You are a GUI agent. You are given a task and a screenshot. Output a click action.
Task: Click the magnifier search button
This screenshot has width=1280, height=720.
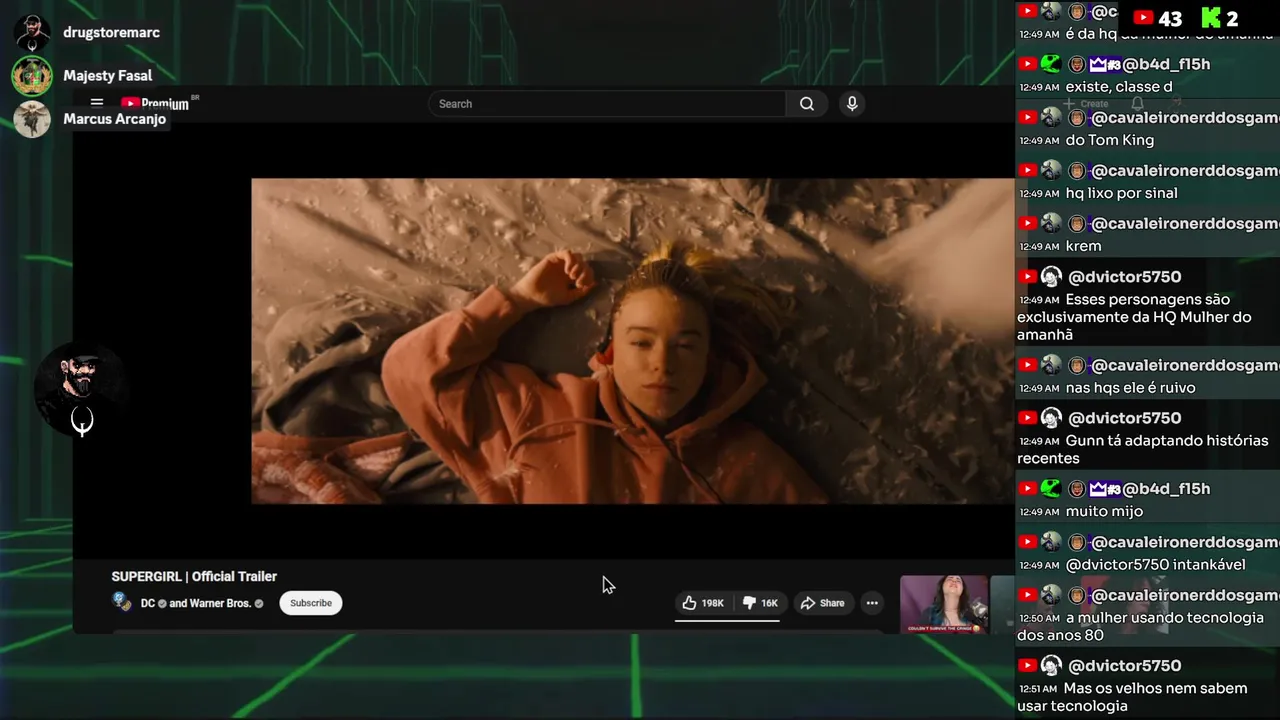[x=807, y=104]
